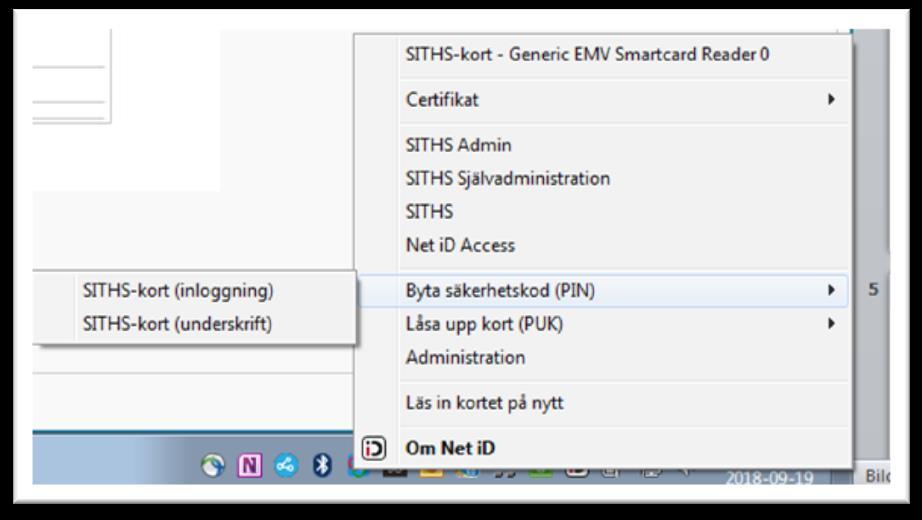Viewport: 922px width, 520px height.
Task: Click the SITHS-kort Generic EMV Smartcard Reader header
Action: tap(587, 54)
